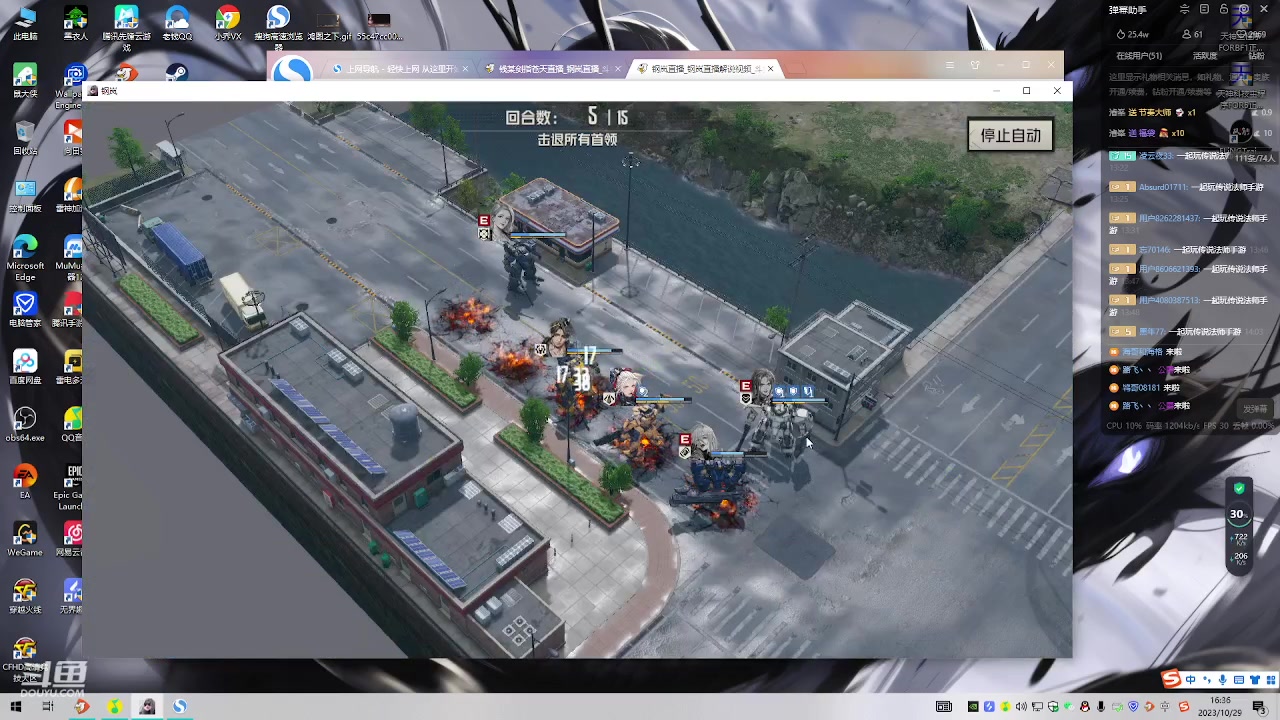The width and height of the screenshot is (1280, 720).
Task: Launch obs64.exe from the desktop
Action: (25, 424)
